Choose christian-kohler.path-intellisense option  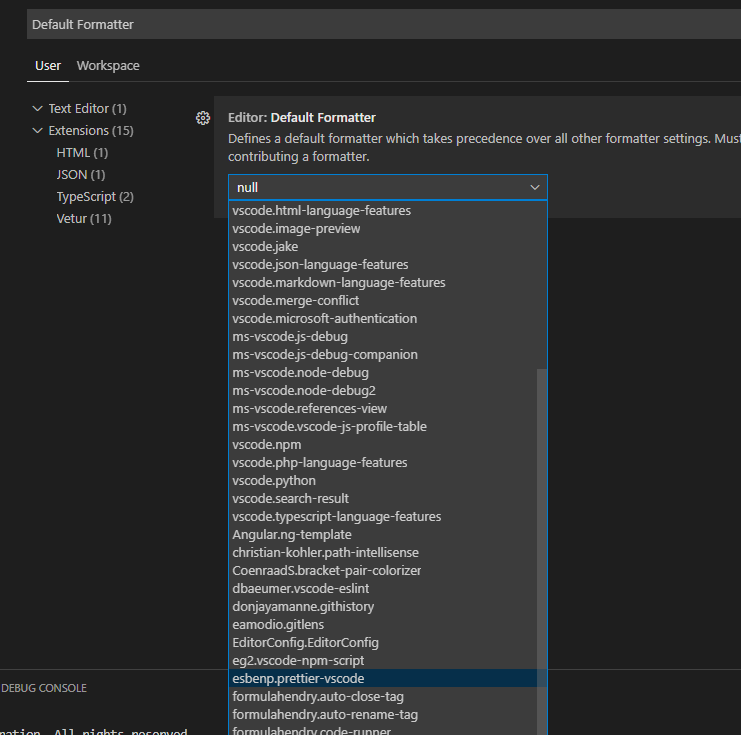tap(383, 552)
